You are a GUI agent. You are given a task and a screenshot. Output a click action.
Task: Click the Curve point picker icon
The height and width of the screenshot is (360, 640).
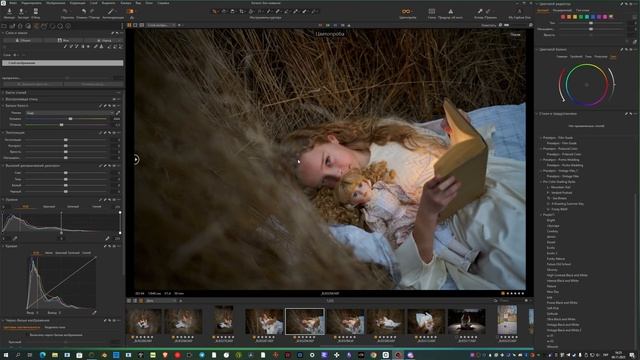[94, 312]
